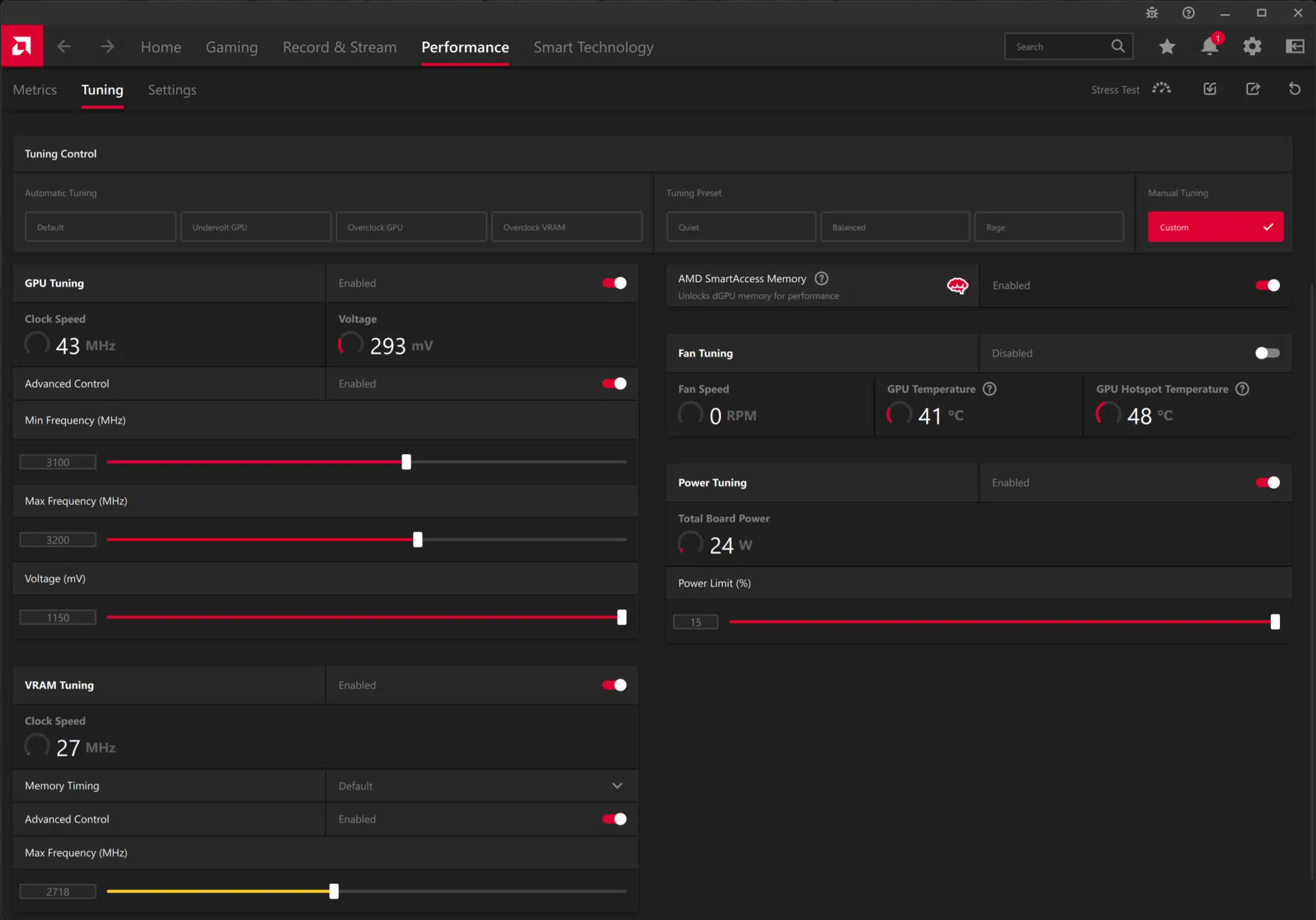The image size is (1316, 920).
Task: Open the settings gear icon
Action: [1252, 46]
